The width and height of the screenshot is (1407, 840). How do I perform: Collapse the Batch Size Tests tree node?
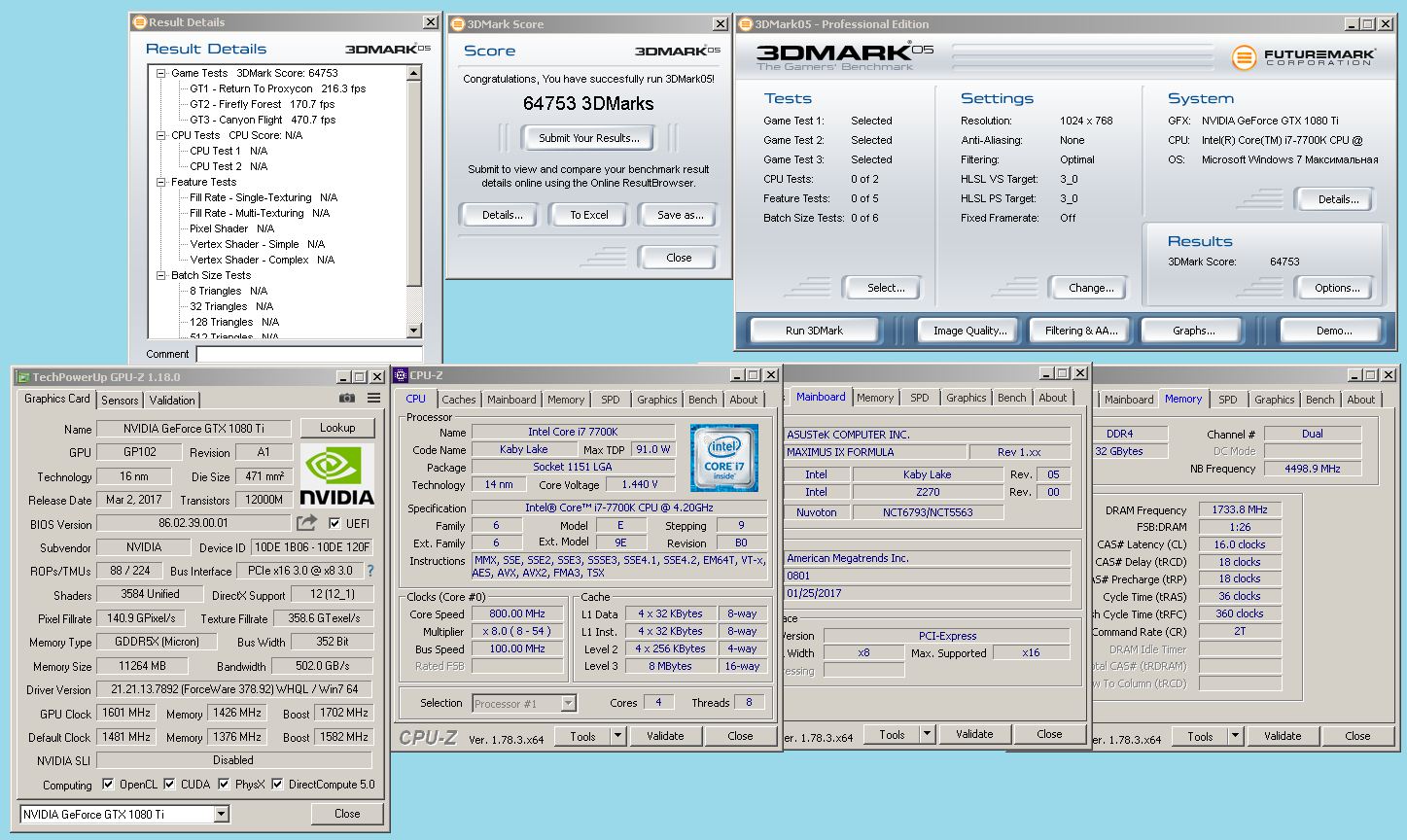coord(161,275)
